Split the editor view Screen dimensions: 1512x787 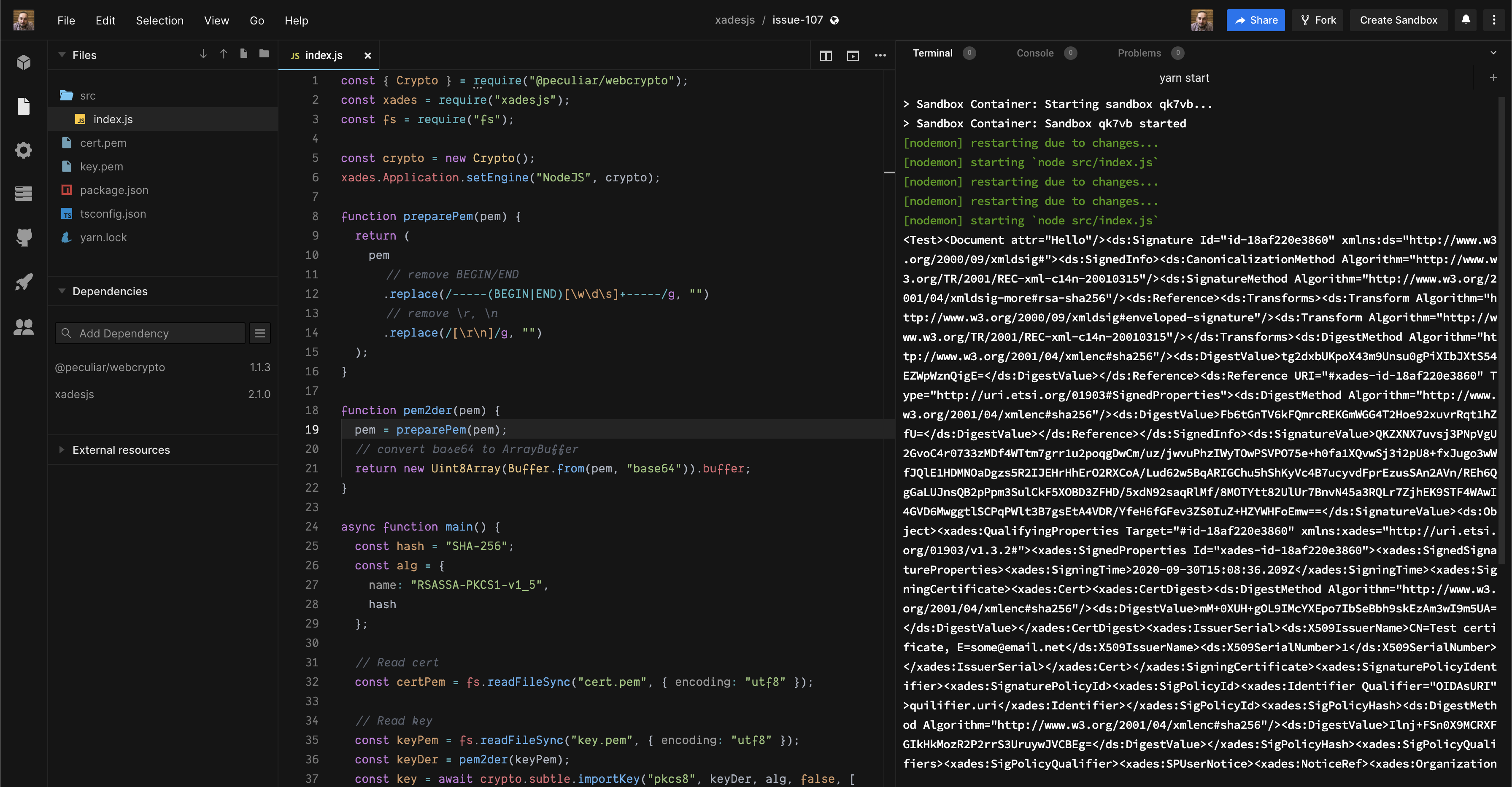pyautogui.click(x=826, y=55)
